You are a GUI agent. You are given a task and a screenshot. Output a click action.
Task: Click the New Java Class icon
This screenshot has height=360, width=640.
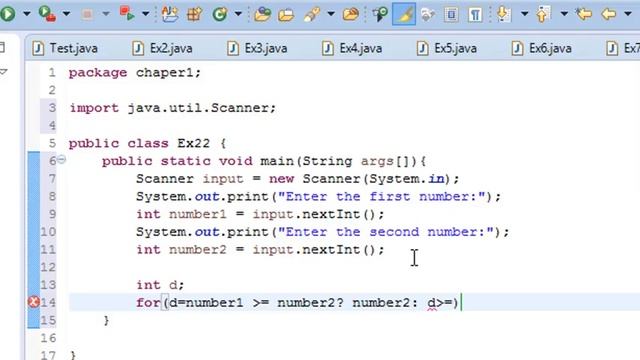(220, 14)
